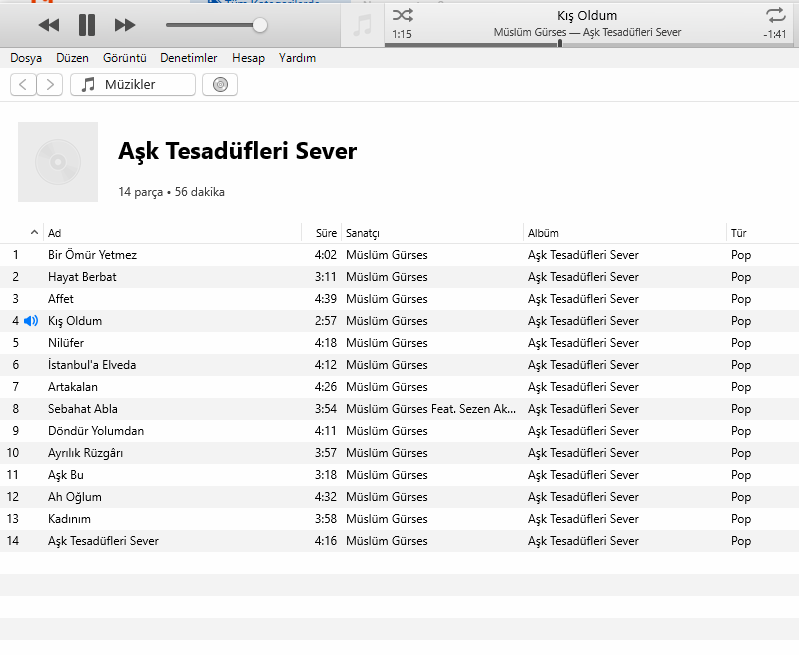Toggle remaining time display -1:41

point(775,35)
